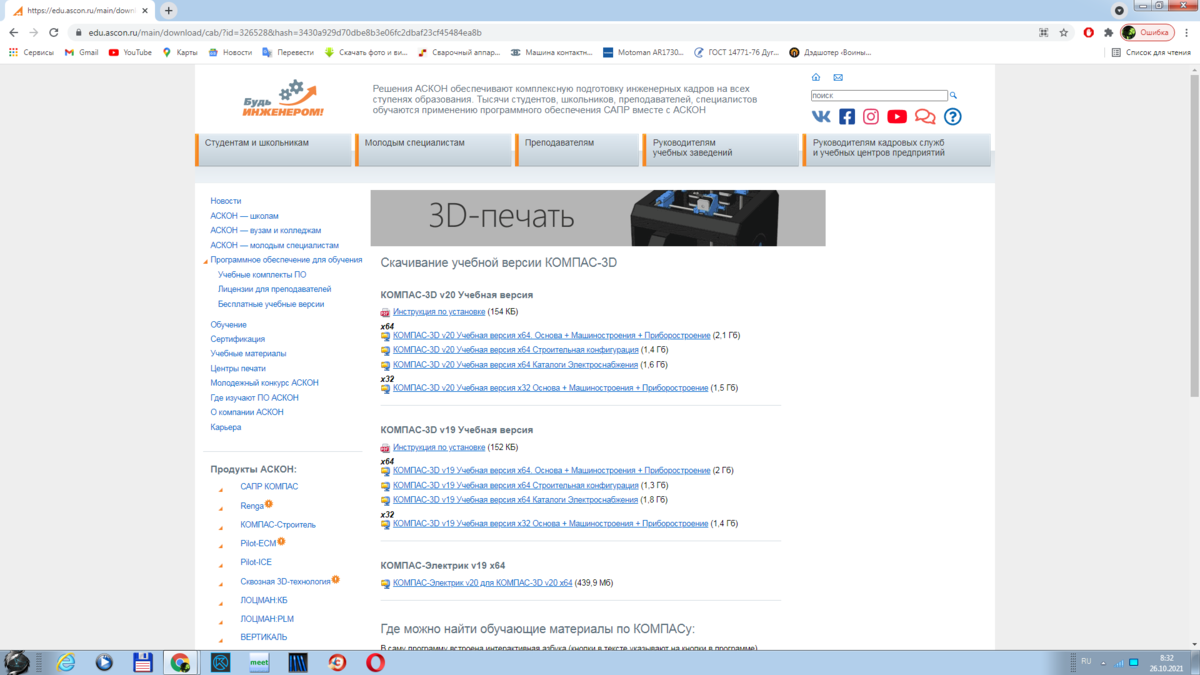The height and width of the screenshot is (675, 1200).
Task: Download v19 x64 Каталоги Электроснабжения
Action: 515,500
